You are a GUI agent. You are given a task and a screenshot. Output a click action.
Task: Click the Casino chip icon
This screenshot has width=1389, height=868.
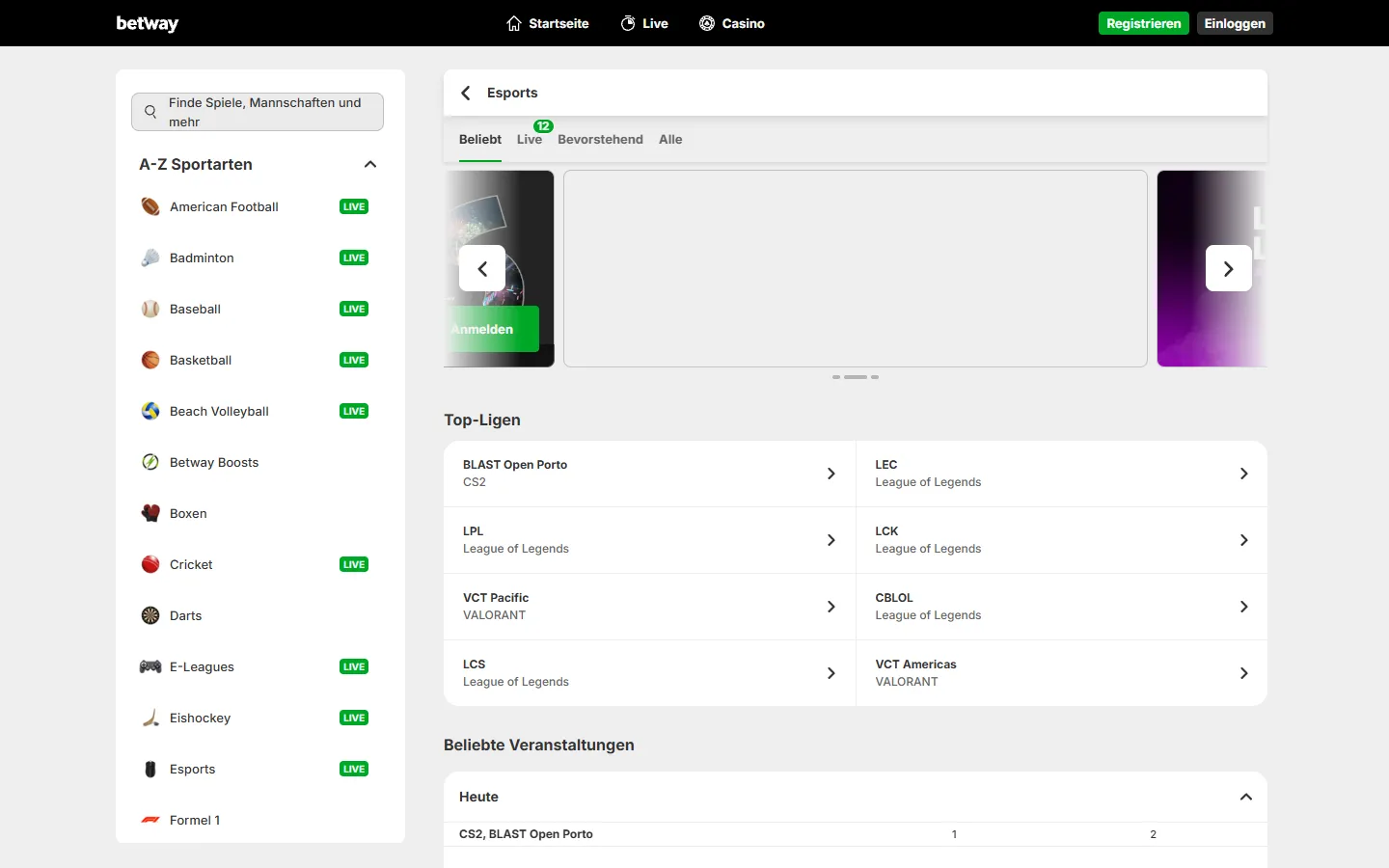[707, 23]
